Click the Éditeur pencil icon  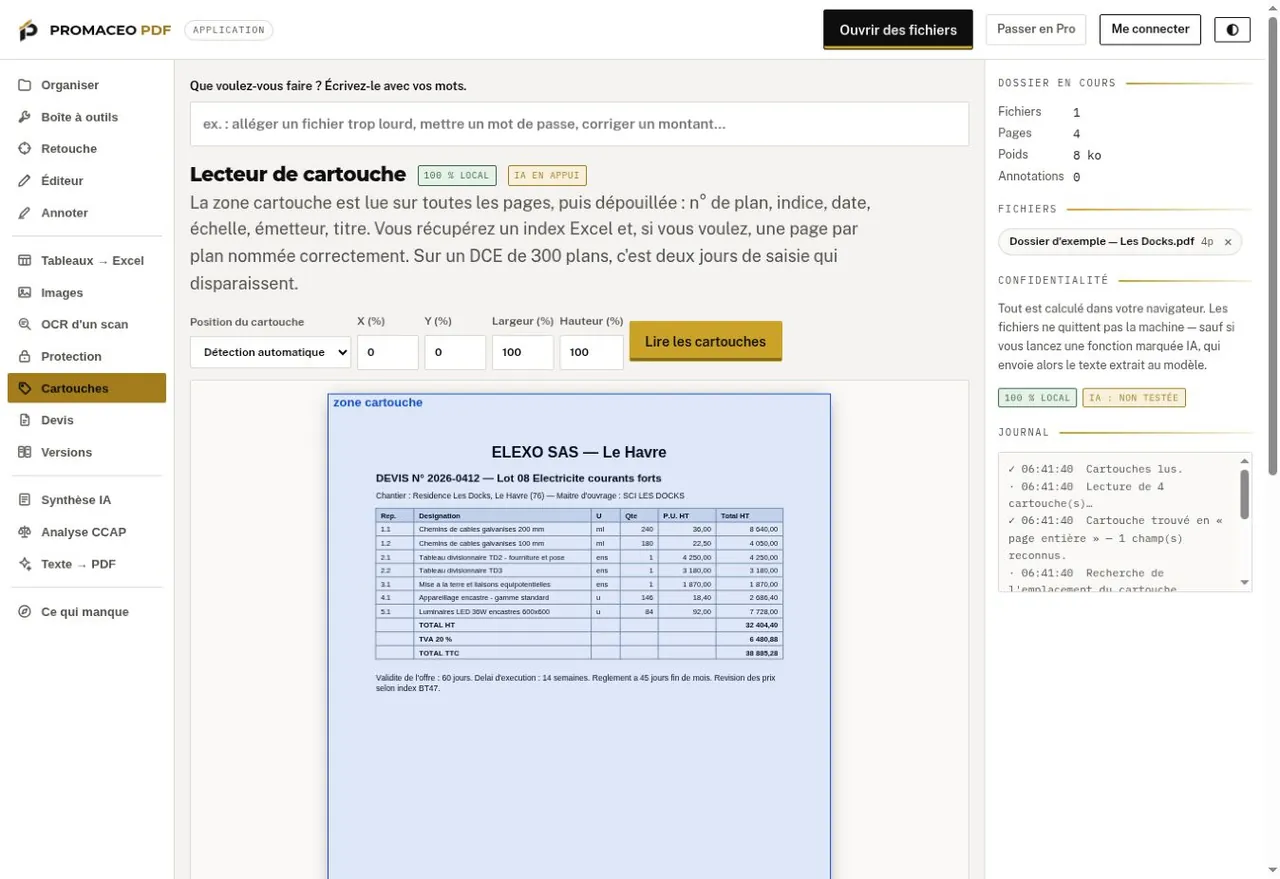click(25, 181)
